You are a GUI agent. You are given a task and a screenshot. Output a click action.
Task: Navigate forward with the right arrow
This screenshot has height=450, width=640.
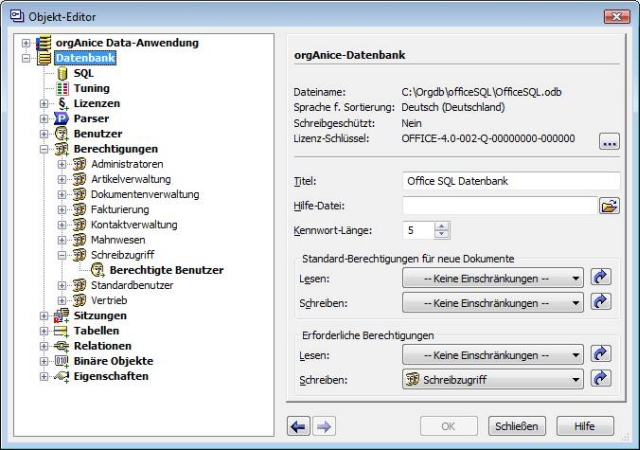click(x=324, y=427)
